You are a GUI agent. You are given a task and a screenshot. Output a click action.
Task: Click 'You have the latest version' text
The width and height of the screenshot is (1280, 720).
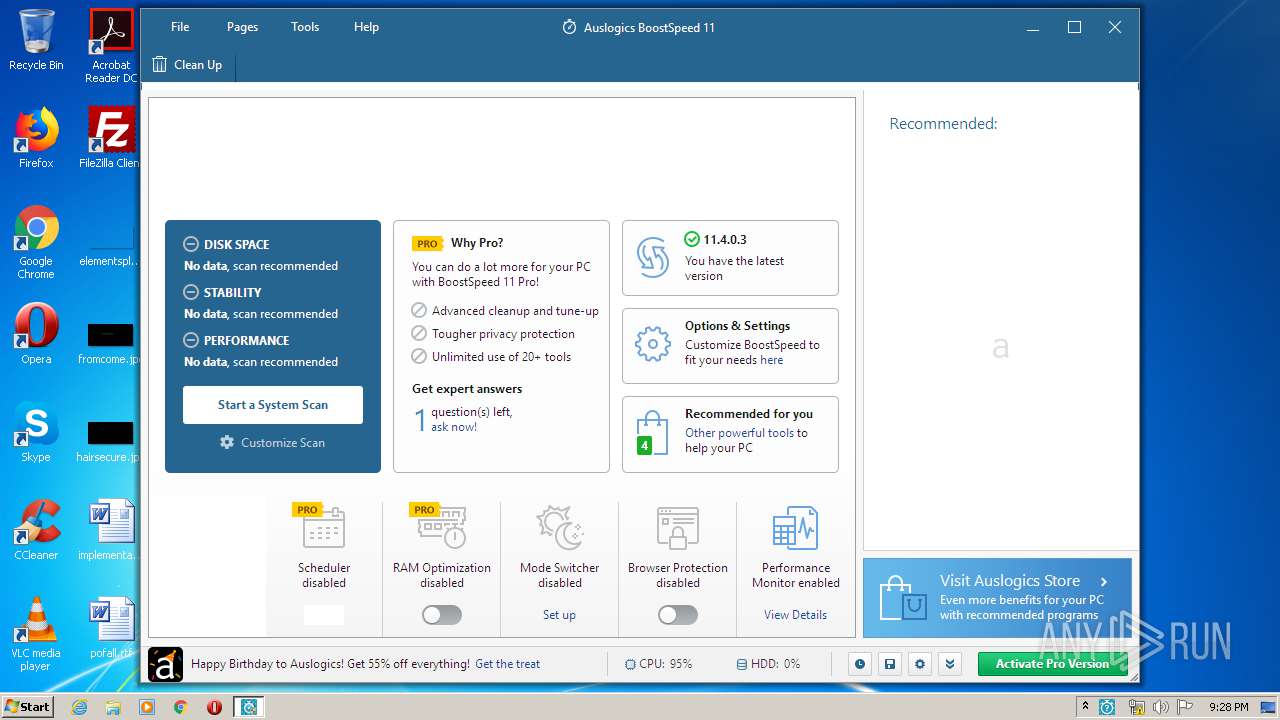[734, 268]
